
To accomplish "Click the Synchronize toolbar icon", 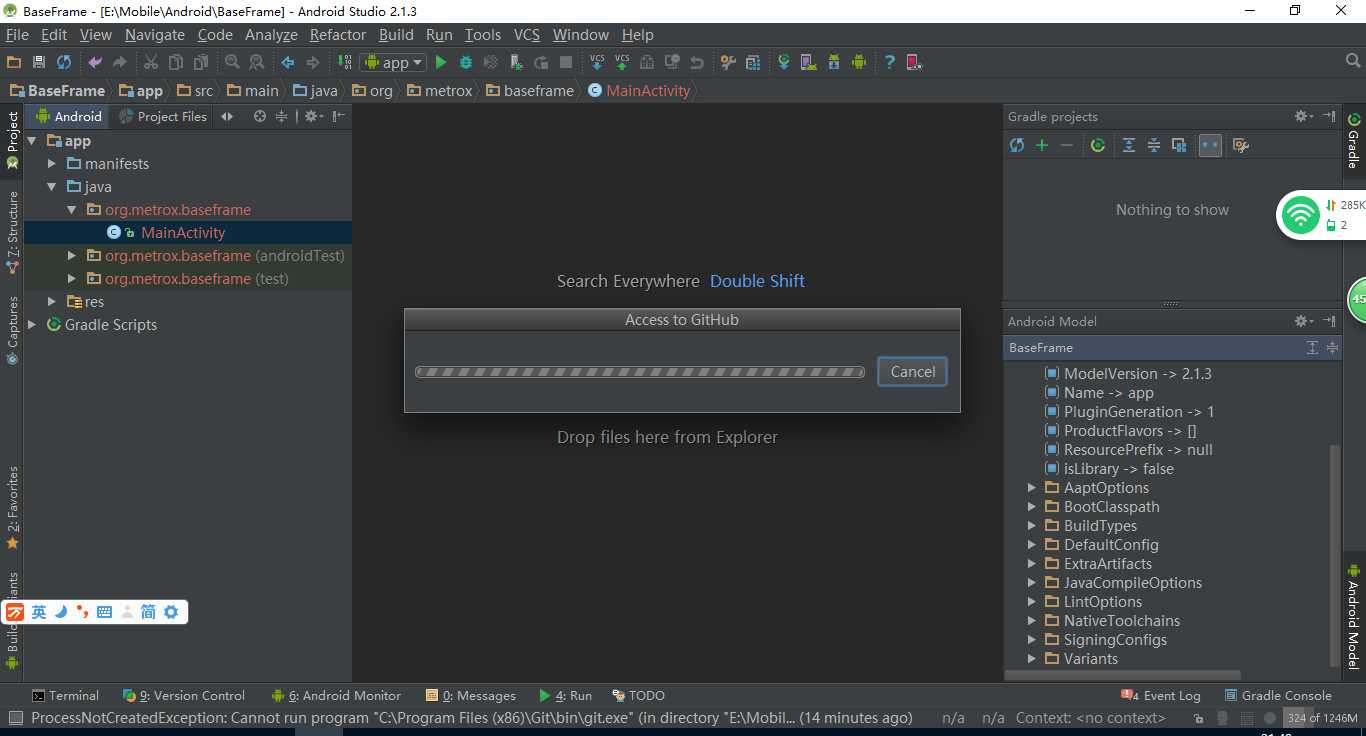I will click(x=64, y=62).
